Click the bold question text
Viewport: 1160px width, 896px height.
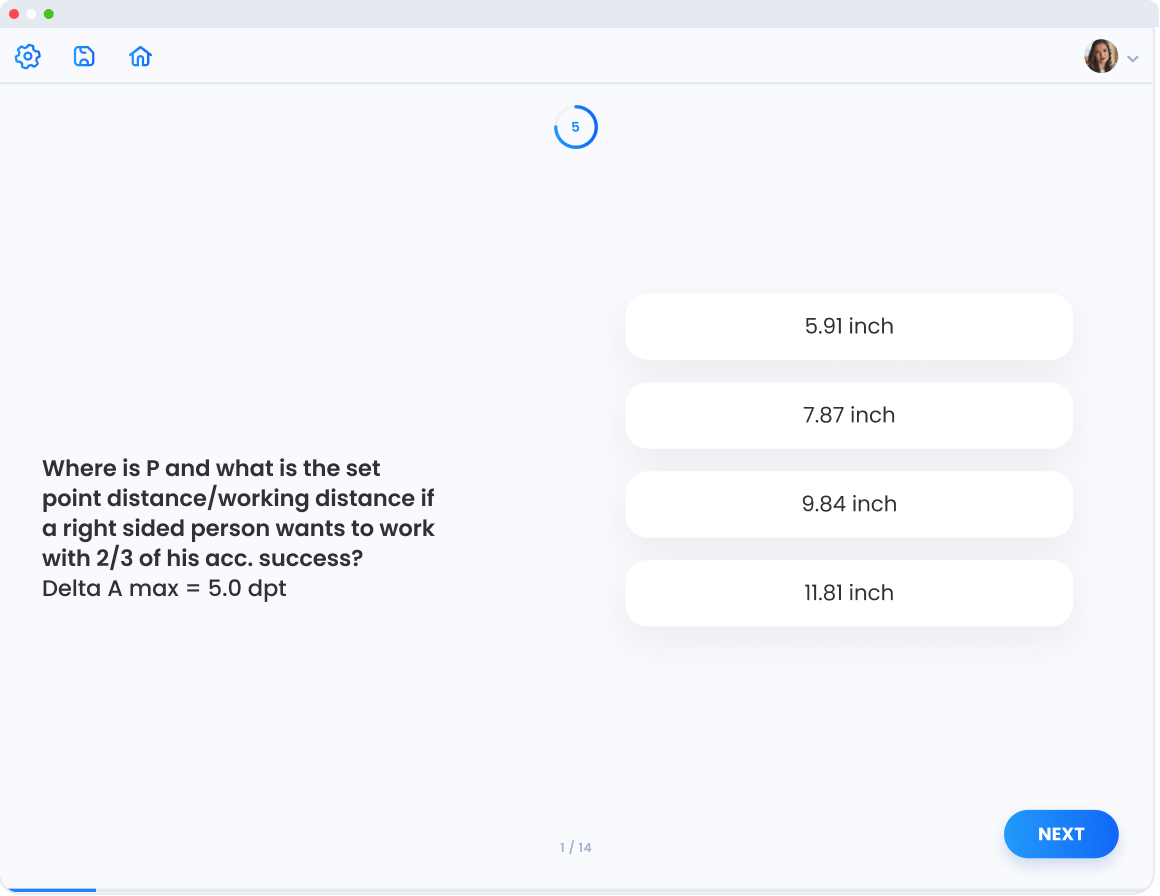[238, 512]
